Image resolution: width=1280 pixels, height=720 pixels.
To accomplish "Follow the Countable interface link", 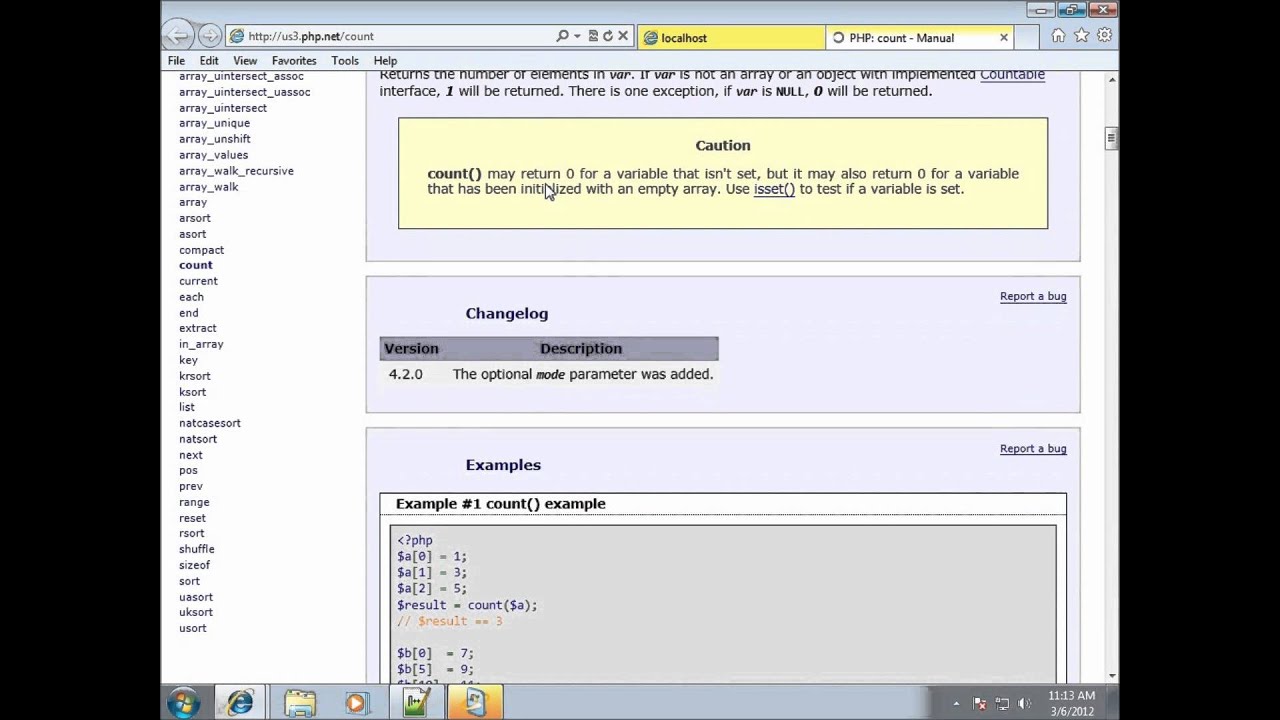I will (1012, 75).
